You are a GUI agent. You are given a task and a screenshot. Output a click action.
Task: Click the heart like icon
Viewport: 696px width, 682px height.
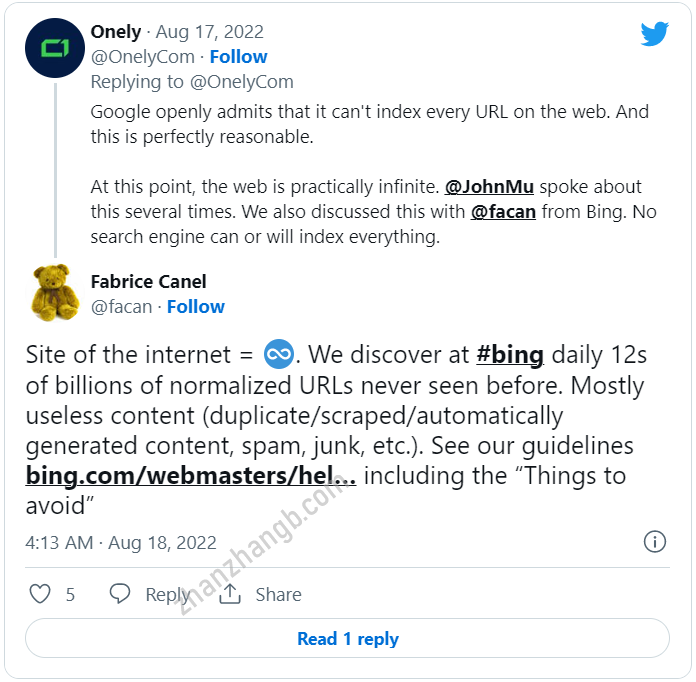pyautogui.click(x=40, y=594)
